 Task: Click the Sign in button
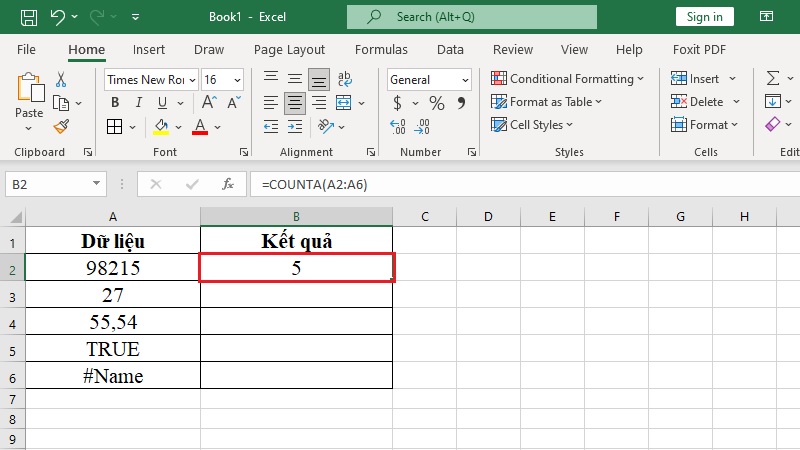pyautogui.click(x=705, y=17)
